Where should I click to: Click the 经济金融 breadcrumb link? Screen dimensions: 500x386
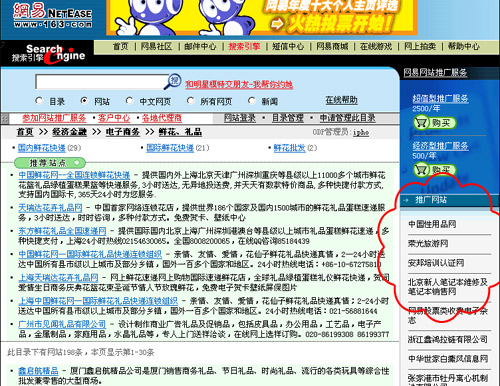pos(69,132)
